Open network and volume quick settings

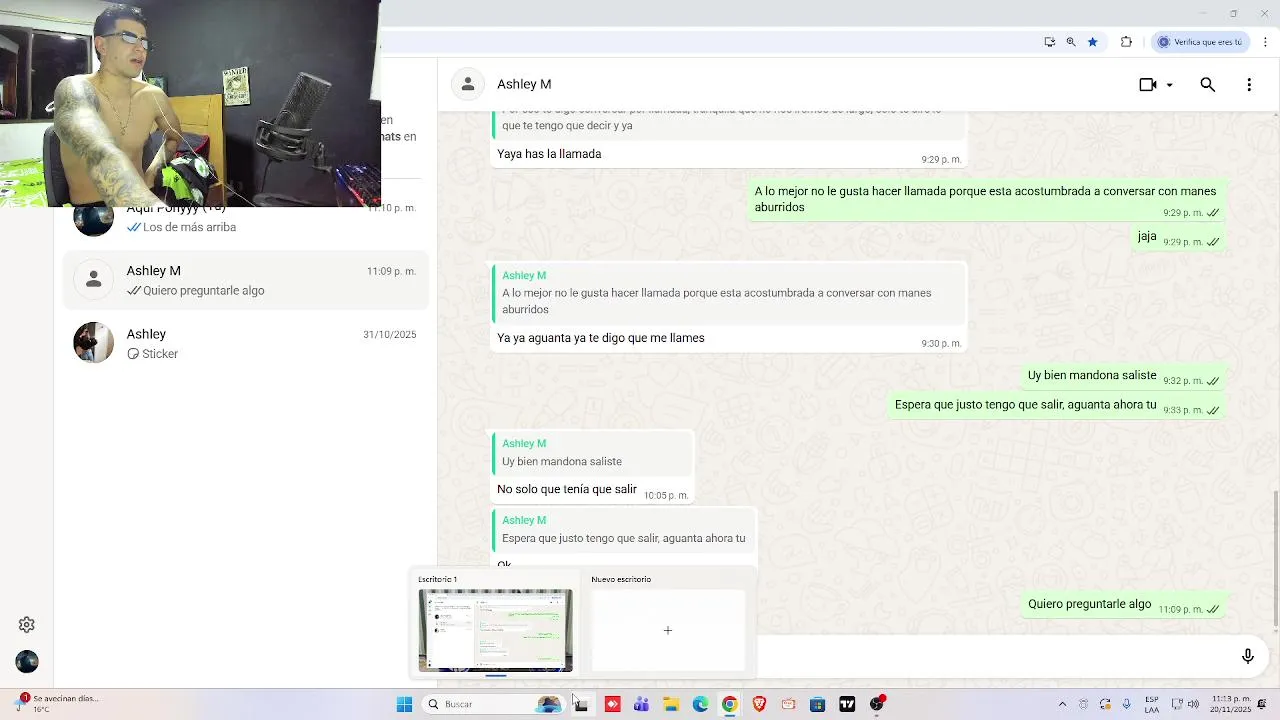[1184, 704]
